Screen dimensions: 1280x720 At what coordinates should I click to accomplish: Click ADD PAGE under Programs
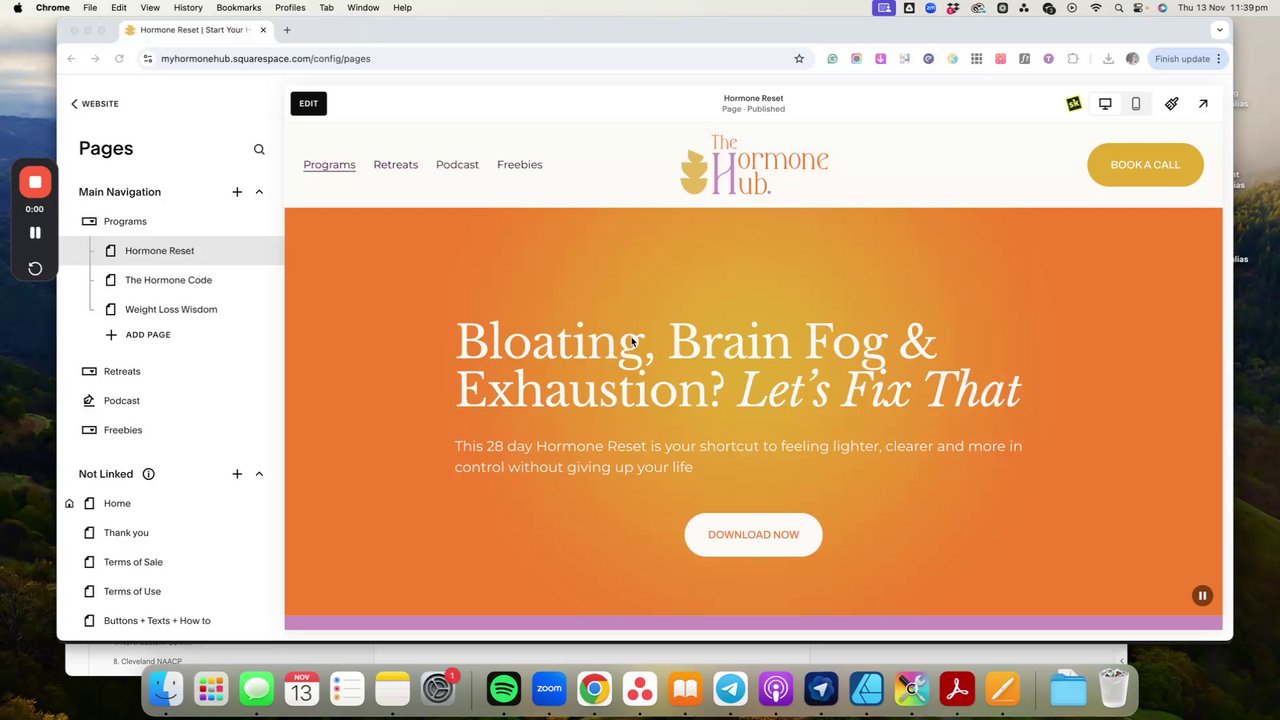(x=138, y=335)
